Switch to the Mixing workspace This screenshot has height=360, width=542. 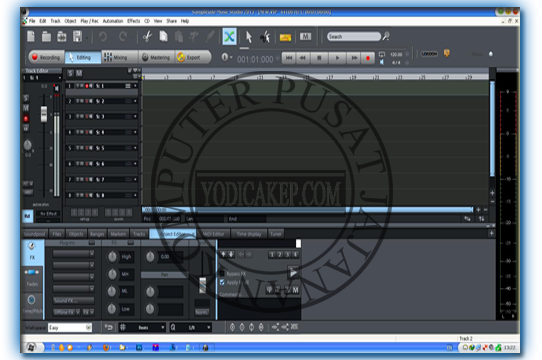click(119, 57)
